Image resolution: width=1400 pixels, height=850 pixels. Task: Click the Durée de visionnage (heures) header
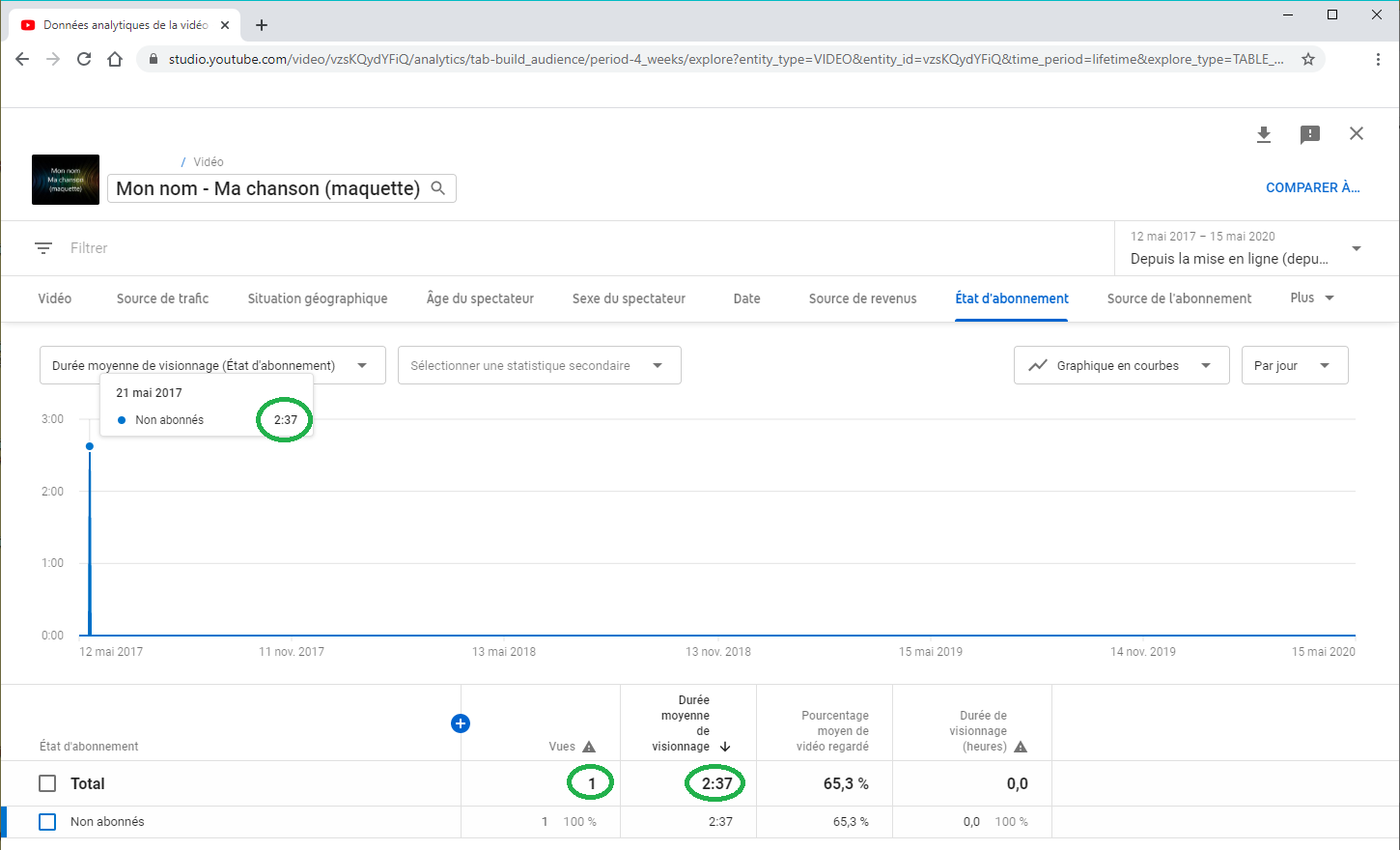coord(978,731)
